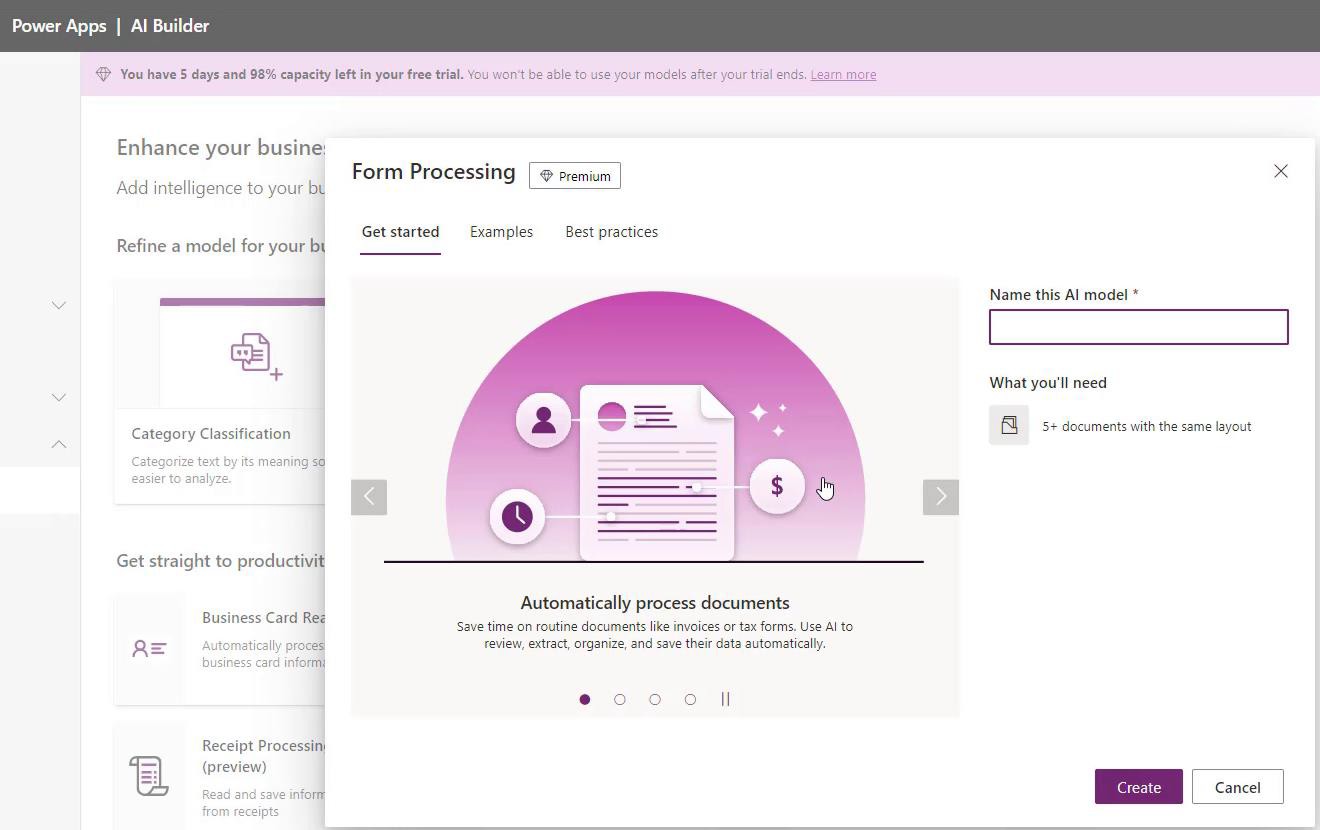
Task: Open the Receipt Processing (preview) model
Action: [x=264, y=756]
